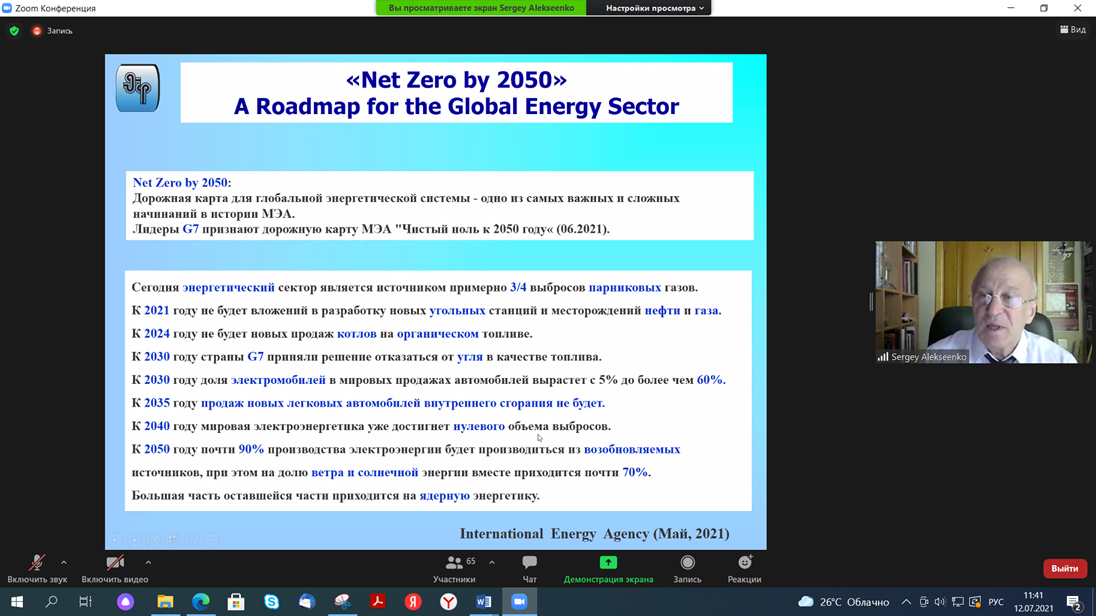Turn on camera with Включить видео

click(x=115, y=568)
